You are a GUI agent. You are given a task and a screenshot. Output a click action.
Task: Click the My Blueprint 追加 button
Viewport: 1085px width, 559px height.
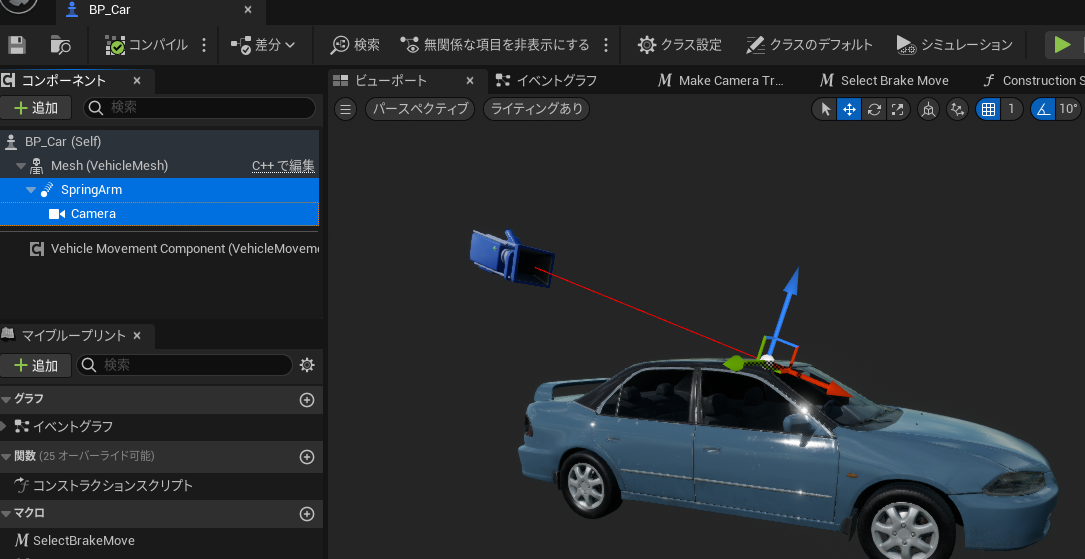36,365
